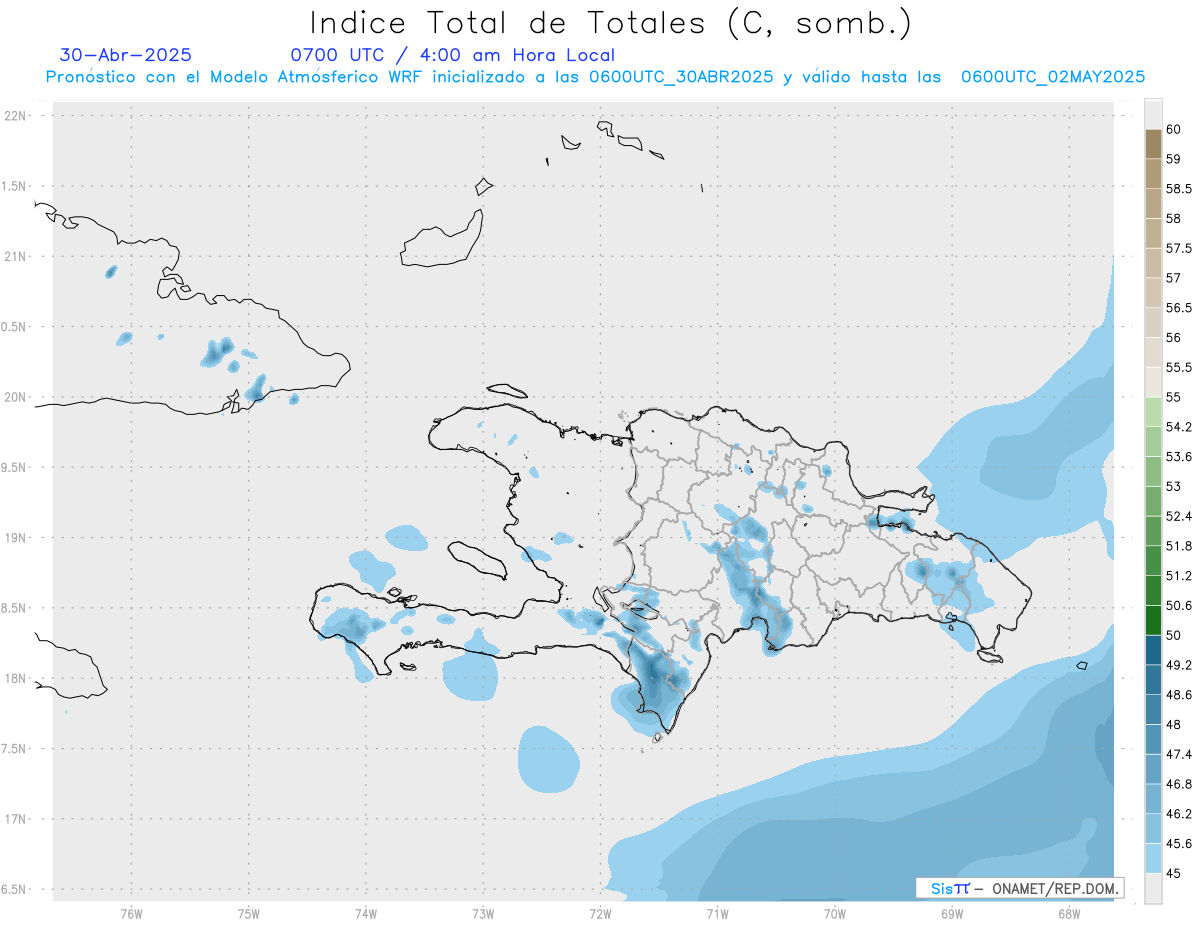Click the pale green swatch between 54.2 and 55
Image resolution: width=1200 pixels, height=927 pixels.
point(1153,412)
